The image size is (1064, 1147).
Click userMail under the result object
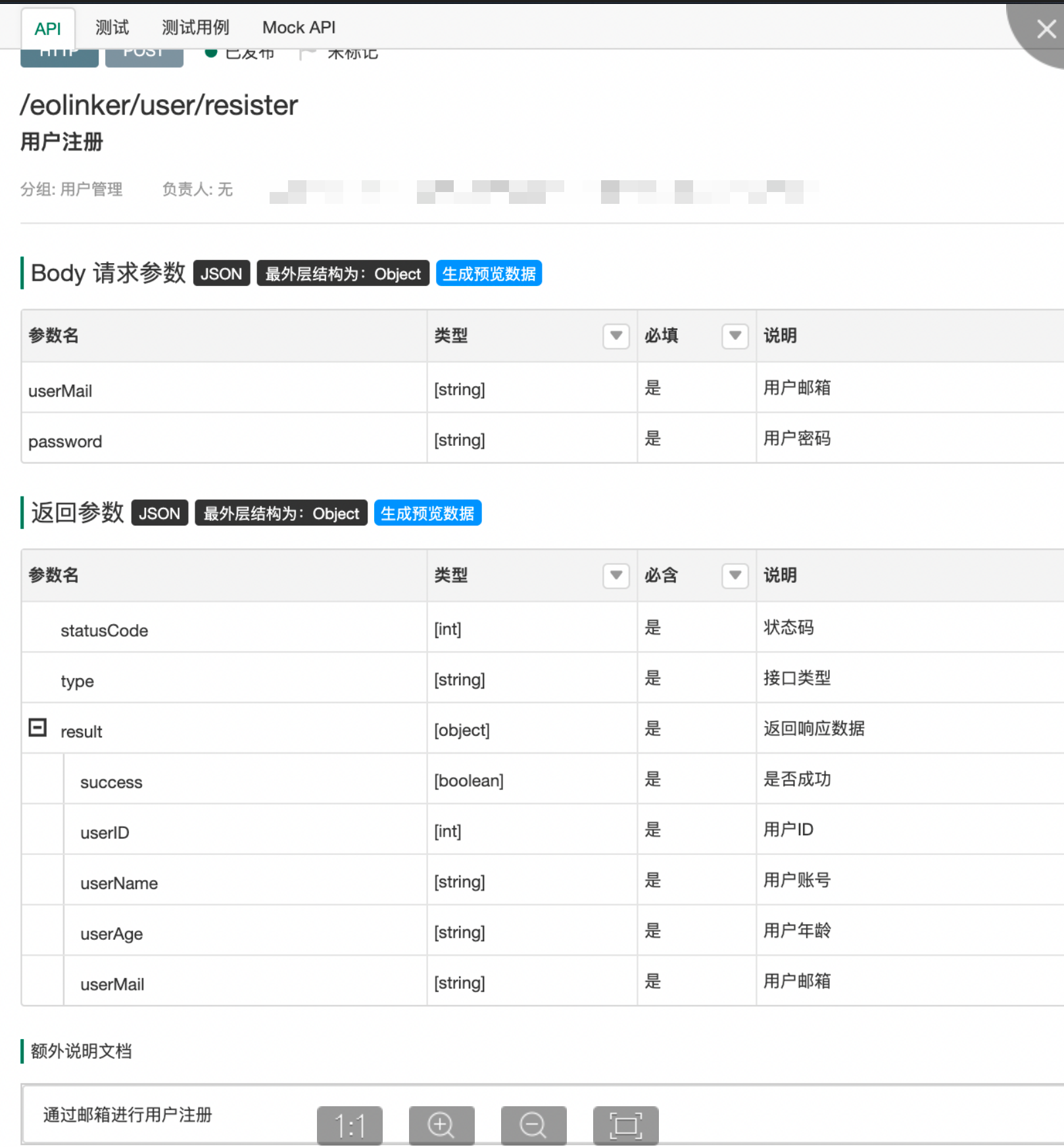point(112,985)
